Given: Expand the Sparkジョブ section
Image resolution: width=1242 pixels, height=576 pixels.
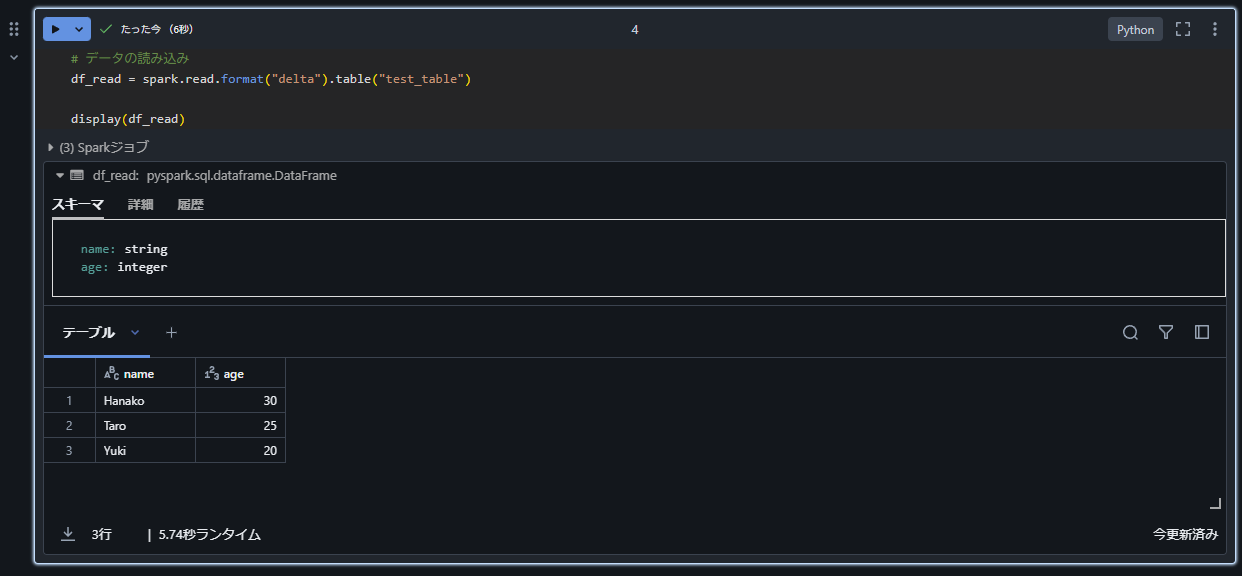Looking at the screenshot, I should [x=50, y=146].
